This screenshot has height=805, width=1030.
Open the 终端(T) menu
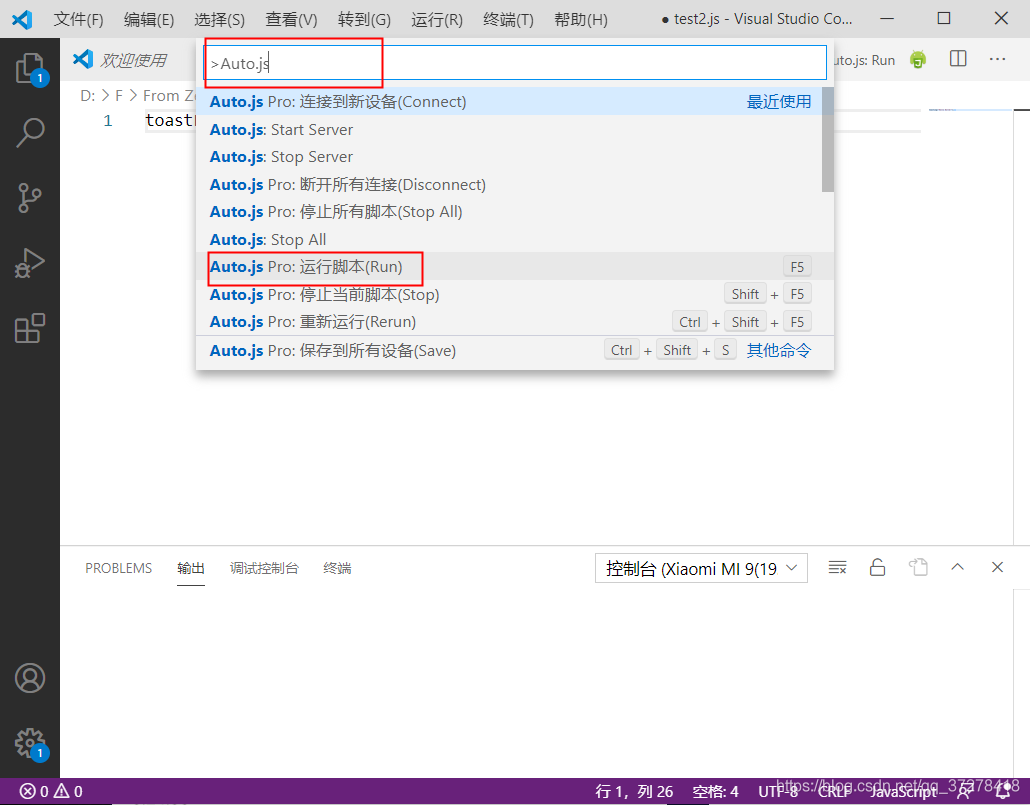pos(508,20)
